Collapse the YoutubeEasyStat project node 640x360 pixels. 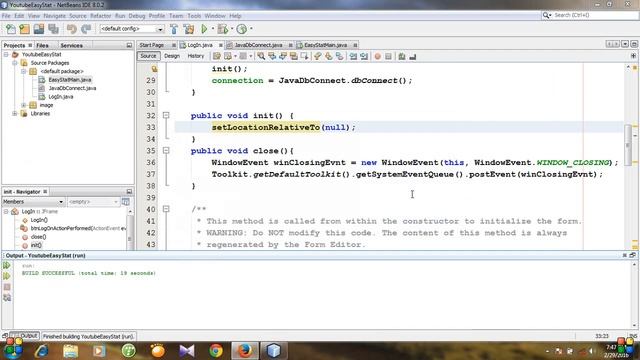[6, 54]
